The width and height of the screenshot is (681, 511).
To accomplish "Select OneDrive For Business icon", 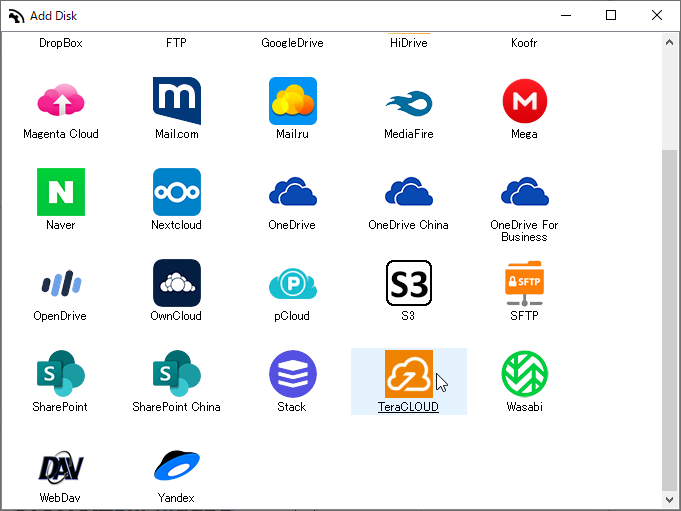I will (x=524, y=192).
